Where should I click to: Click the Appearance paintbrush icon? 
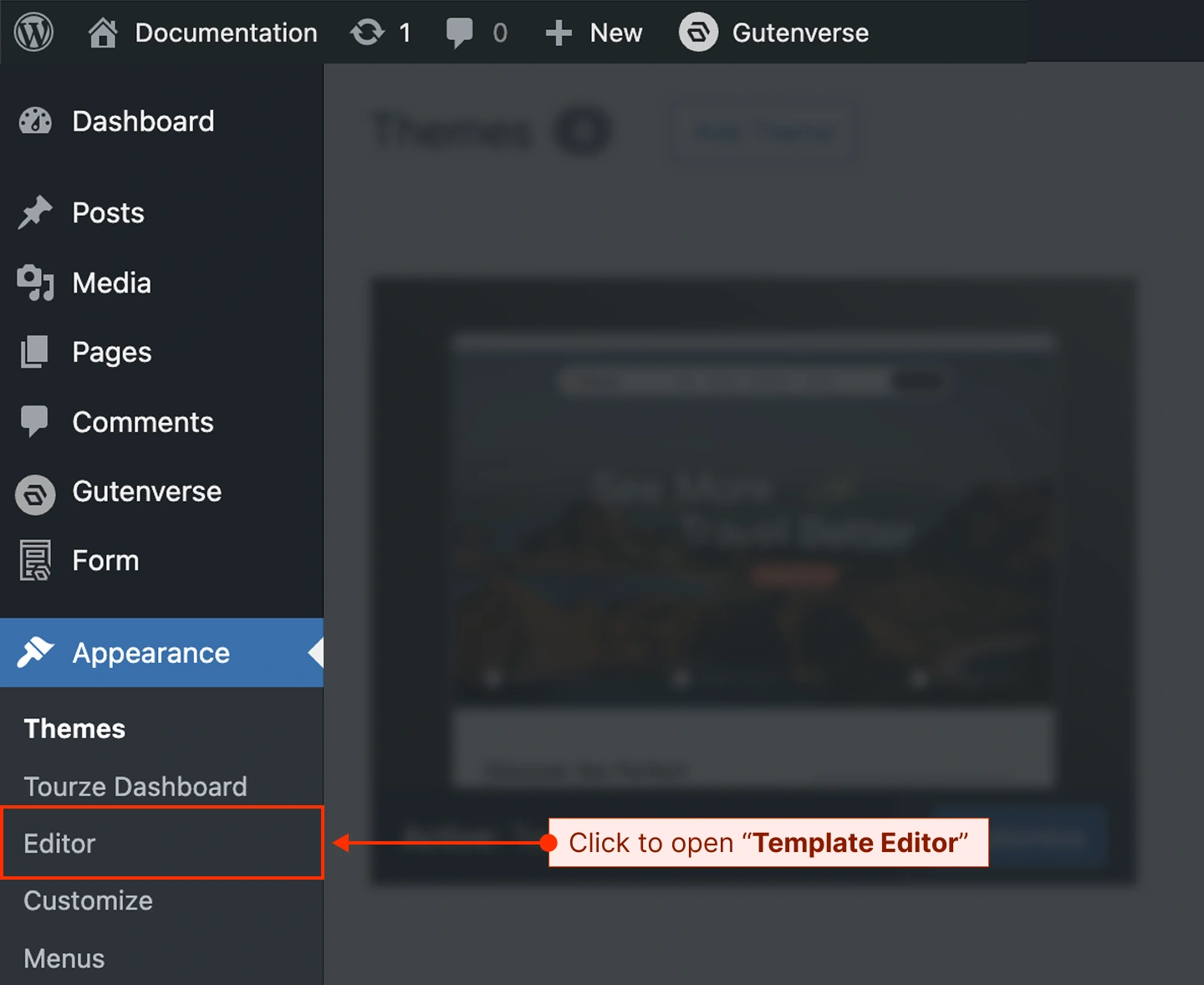[x=35, y=652]
